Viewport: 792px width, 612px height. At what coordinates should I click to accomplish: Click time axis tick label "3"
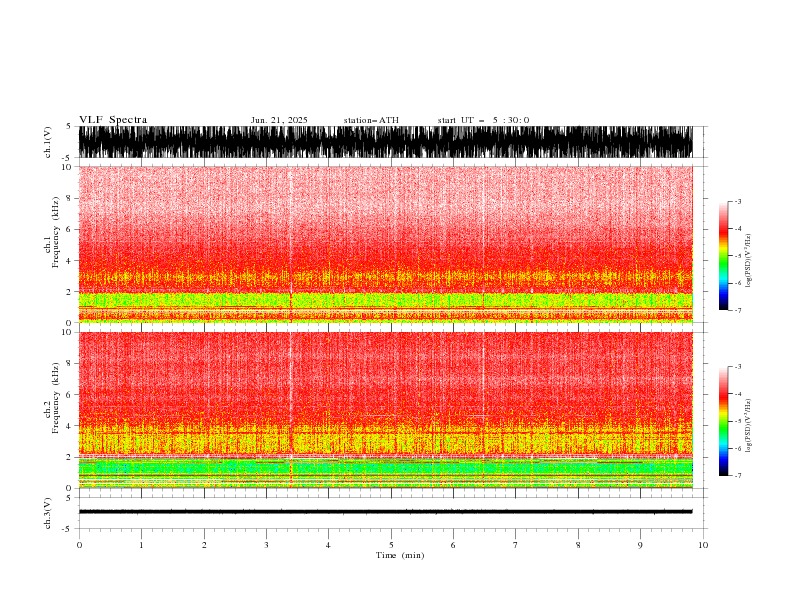point(266,545)
